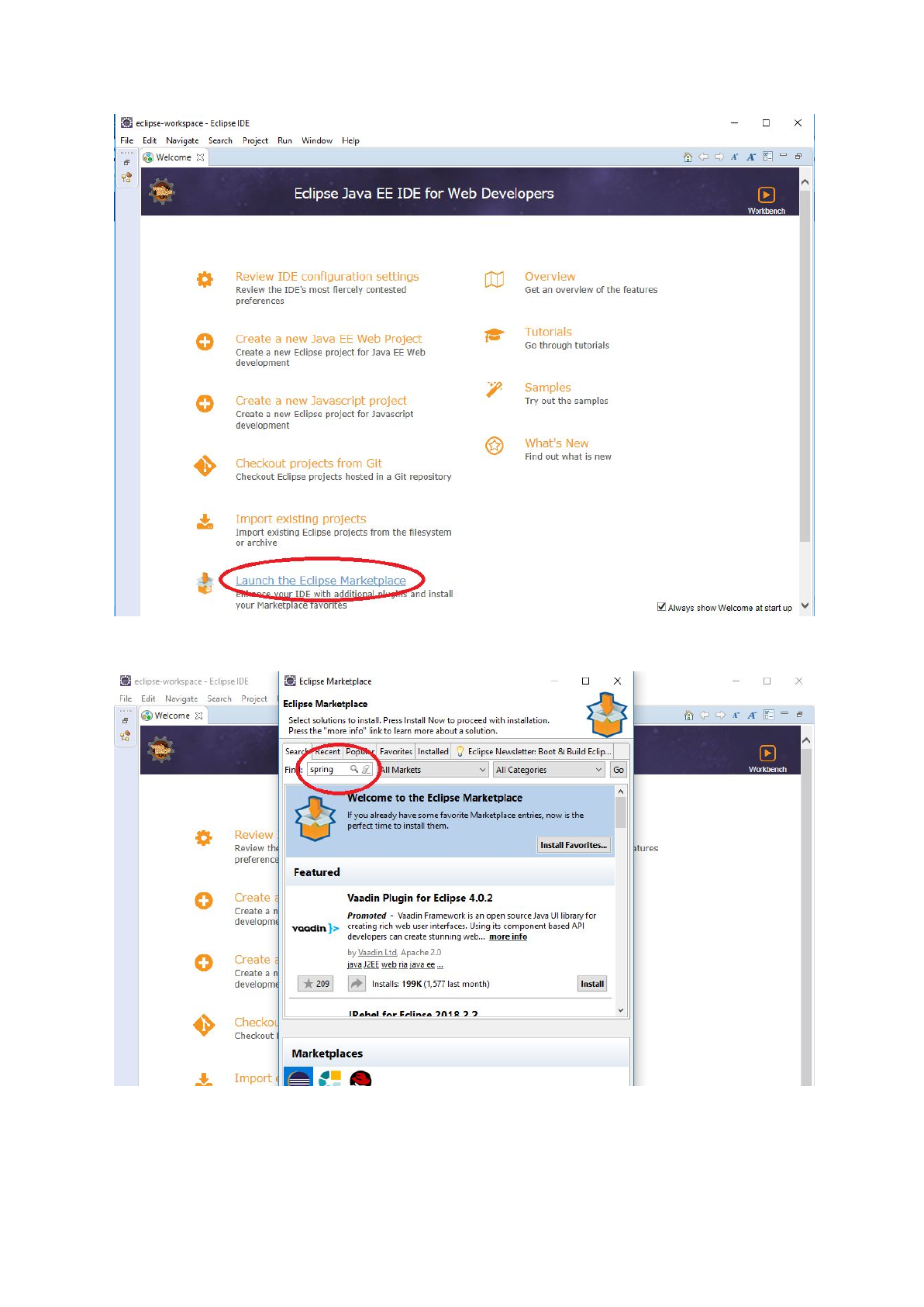The image size is (924, 1307).
Task: Open the more info link in Vaadin description
Action: [x=508, y=936]
